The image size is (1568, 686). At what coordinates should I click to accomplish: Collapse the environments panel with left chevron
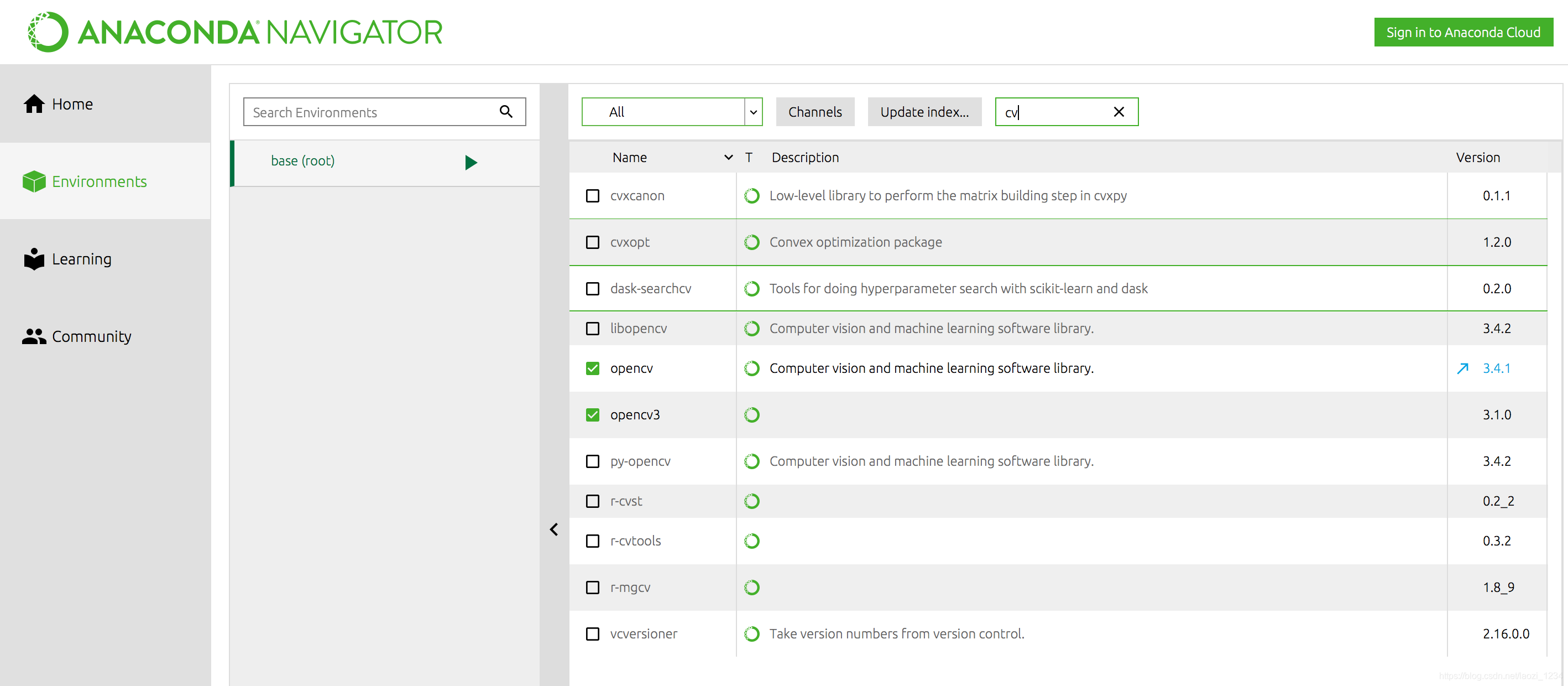pyautogui.click(x=554, y=529)
